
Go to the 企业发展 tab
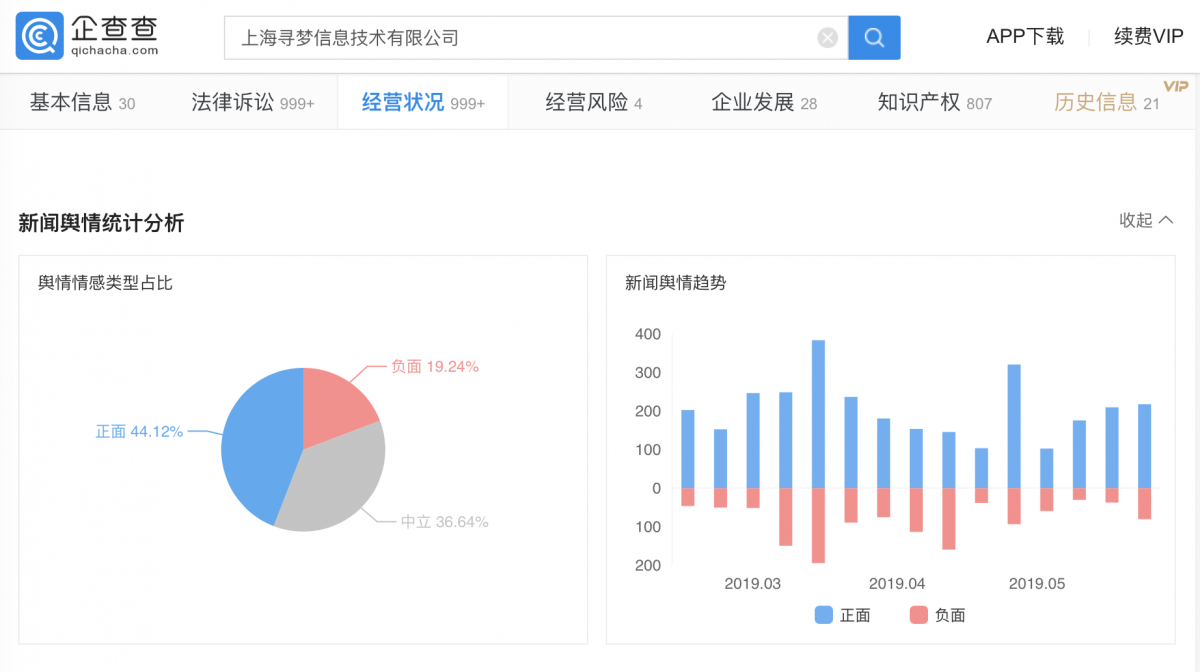point(764,102)
